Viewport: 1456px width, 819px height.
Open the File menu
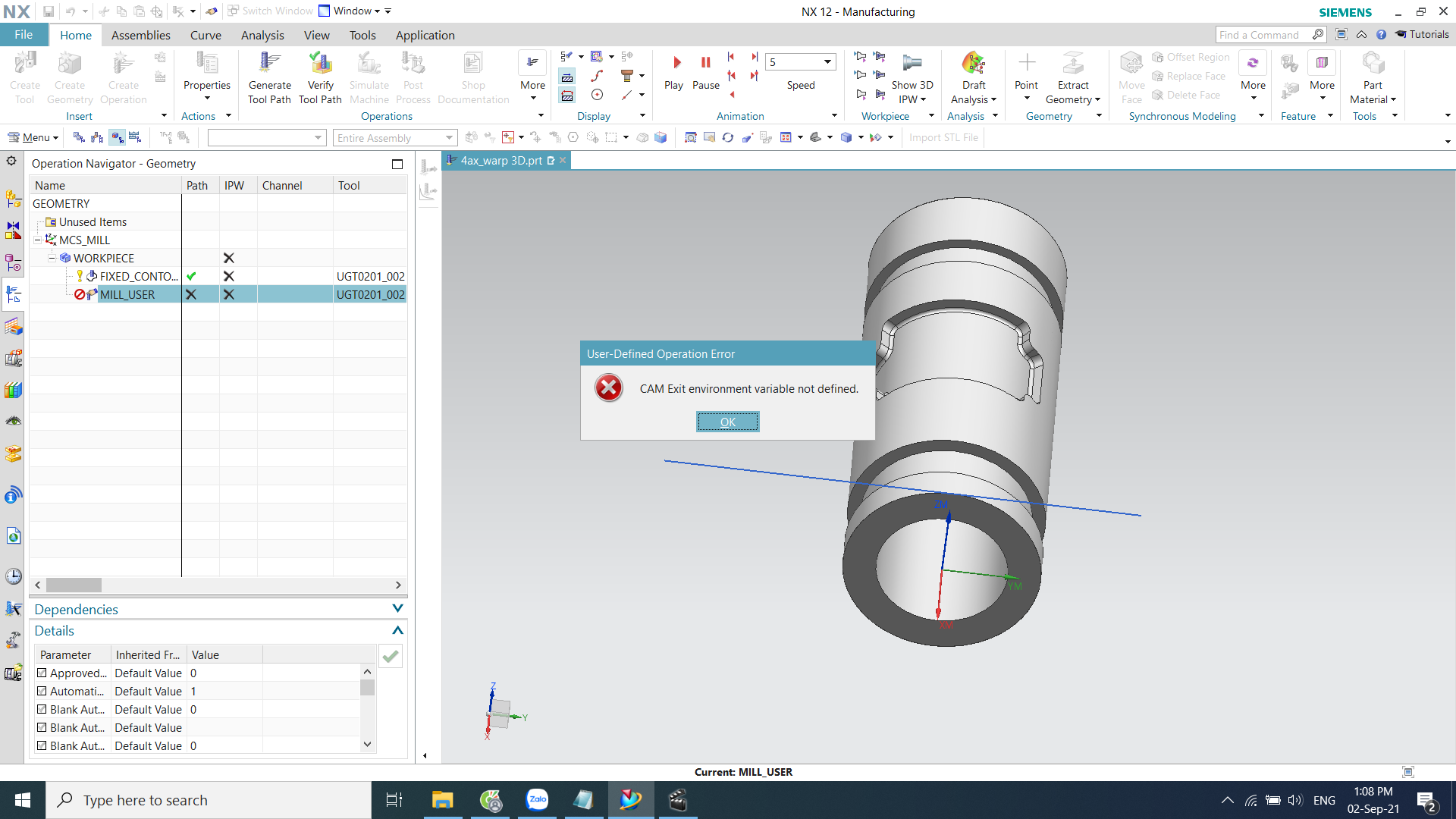tap(24, 35)
